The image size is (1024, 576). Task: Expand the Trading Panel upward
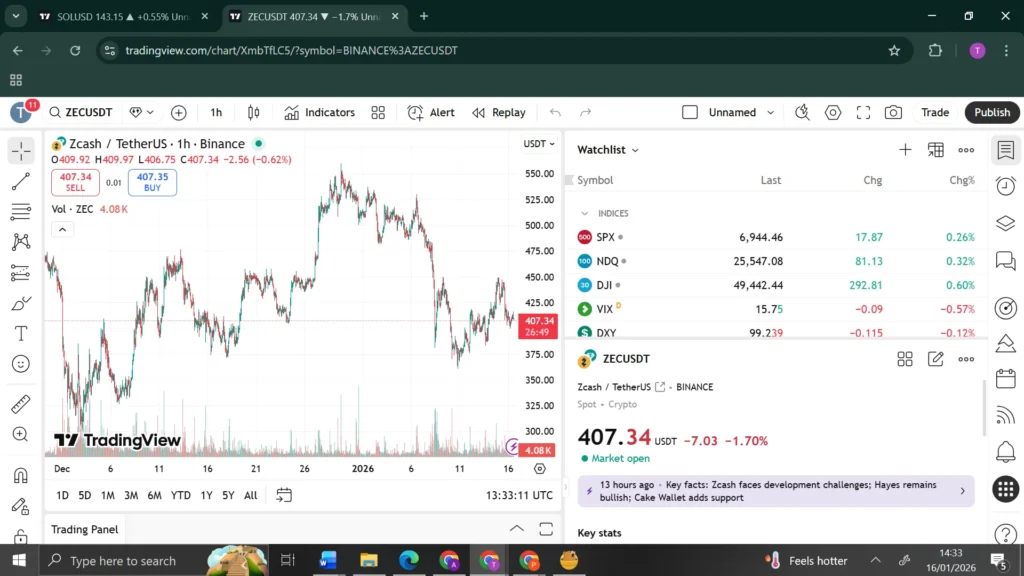click(x=517, y=529)
